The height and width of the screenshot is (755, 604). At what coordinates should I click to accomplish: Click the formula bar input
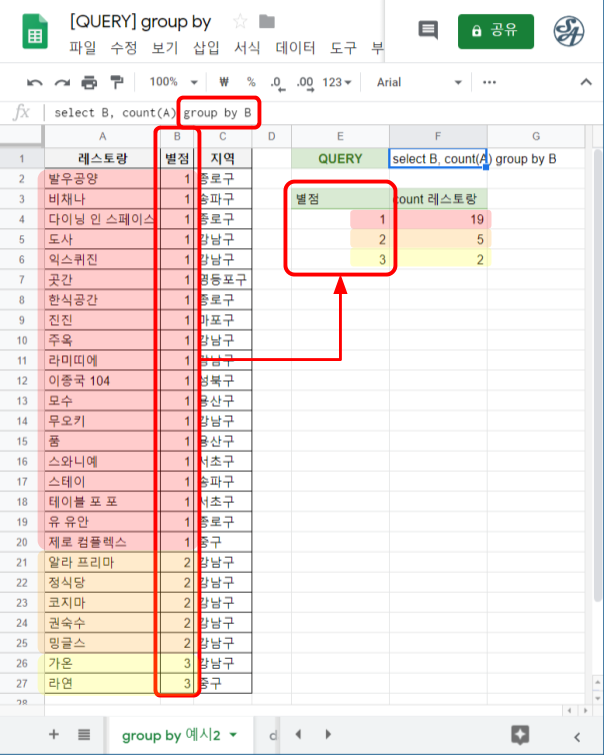(x=323, y=113)
